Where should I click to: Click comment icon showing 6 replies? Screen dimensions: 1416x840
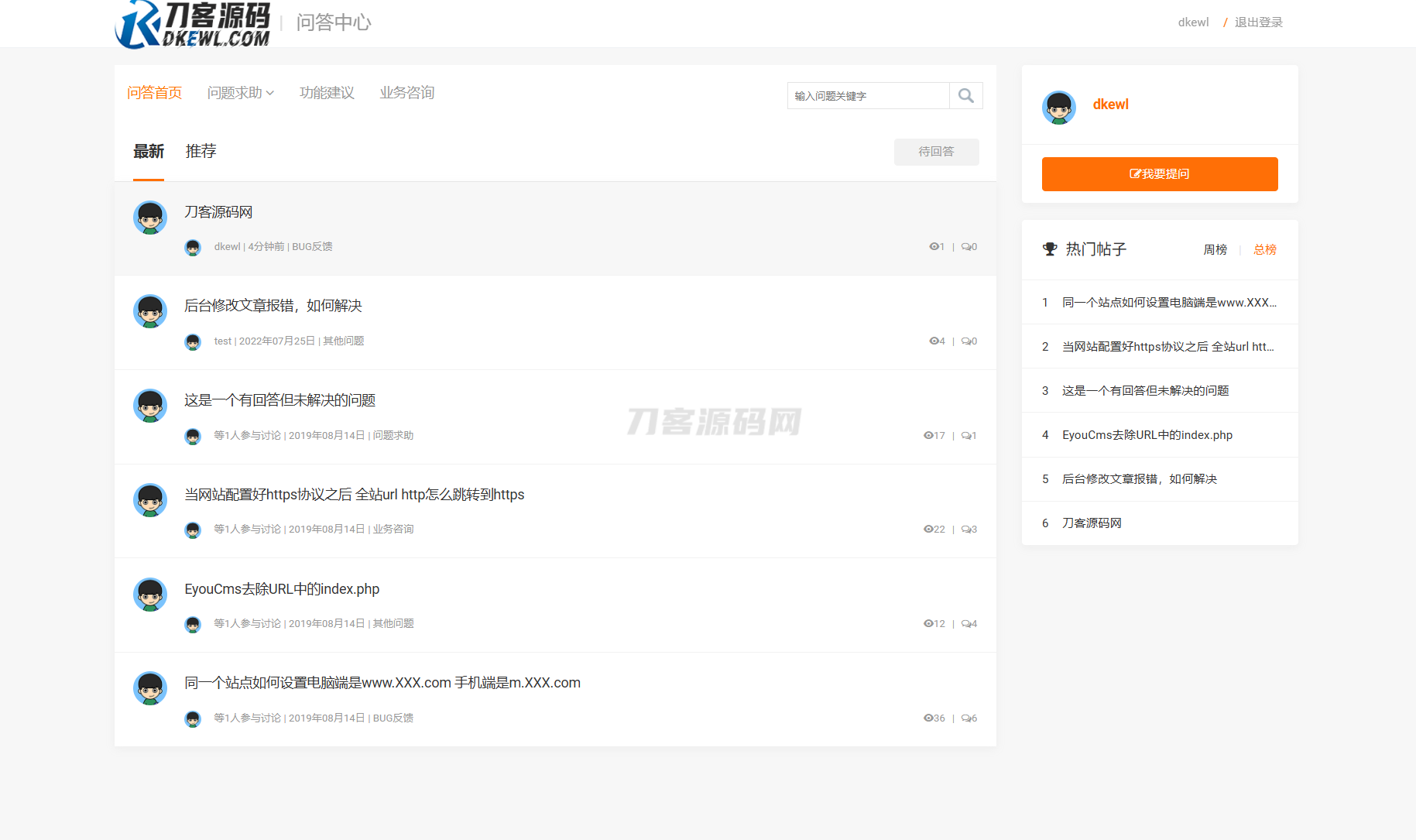966,718
